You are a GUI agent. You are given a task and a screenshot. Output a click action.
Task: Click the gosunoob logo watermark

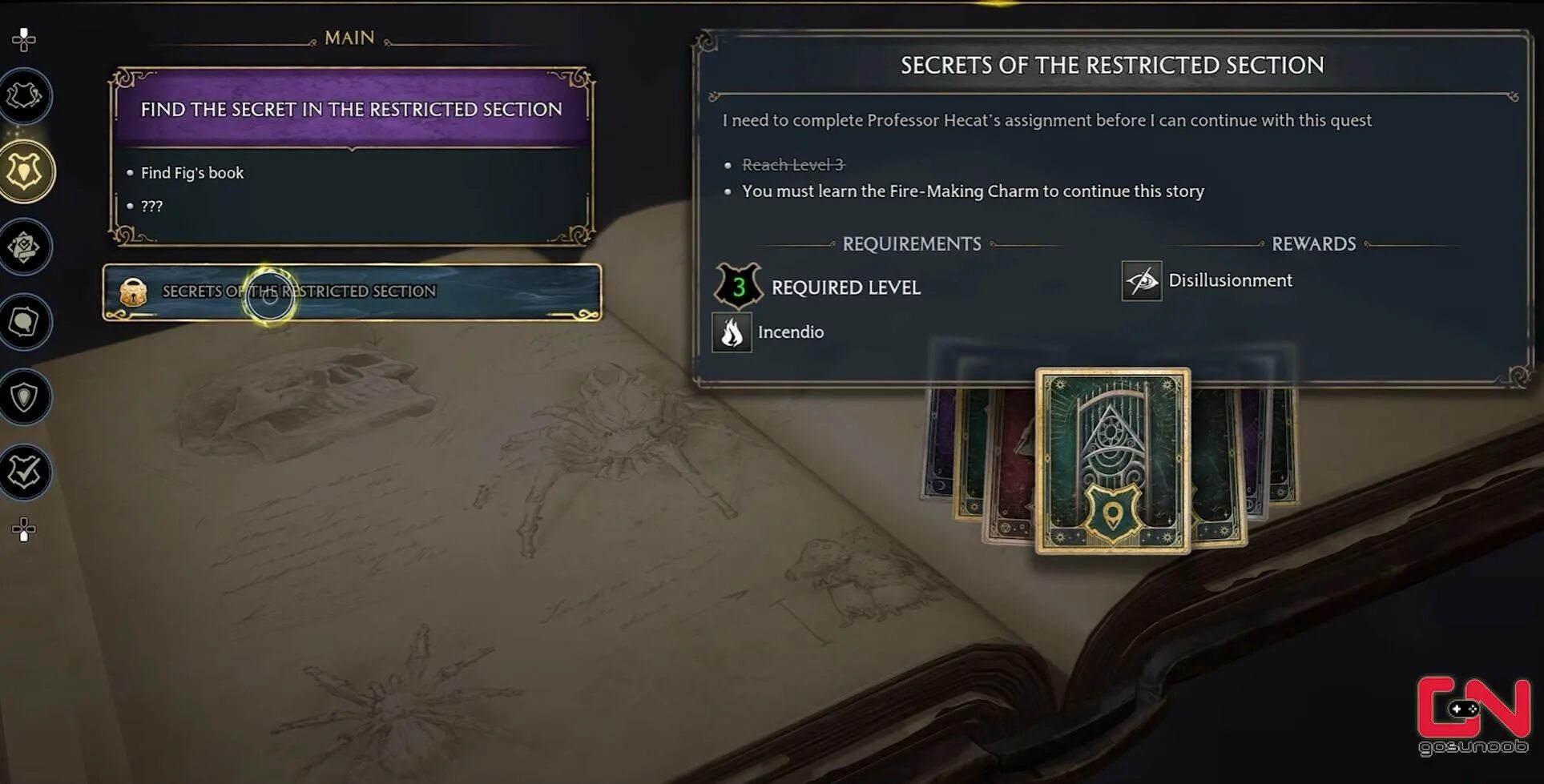tap(1473, 715)
